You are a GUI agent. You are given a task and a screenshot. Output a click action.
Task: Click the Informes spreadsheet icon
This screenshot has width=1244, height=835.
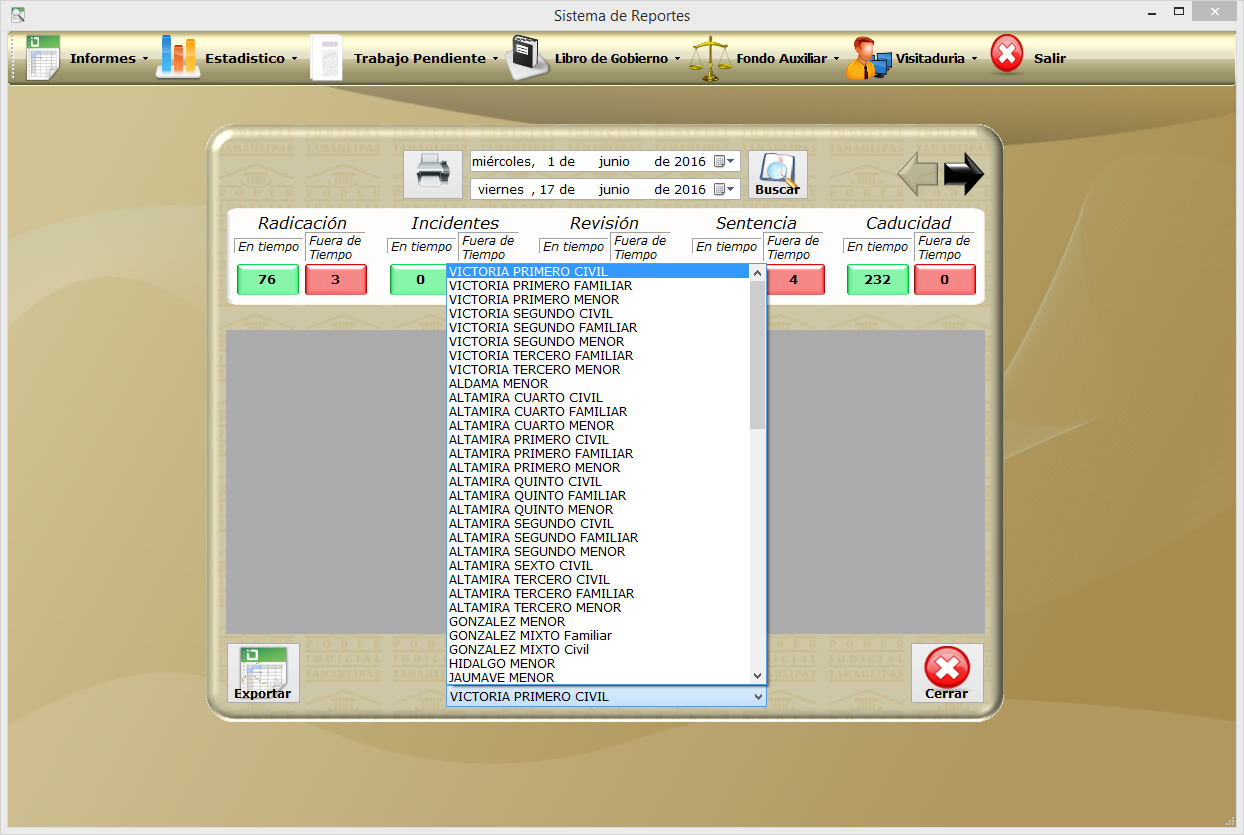(43, 58)
